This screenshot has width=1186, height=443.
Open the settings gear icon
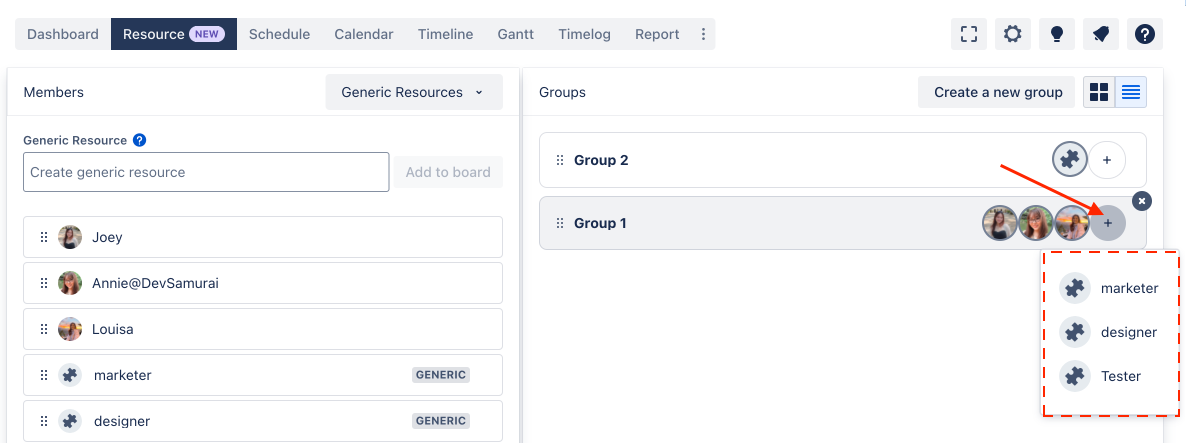pyautogui.click(x=1012, y=34)
